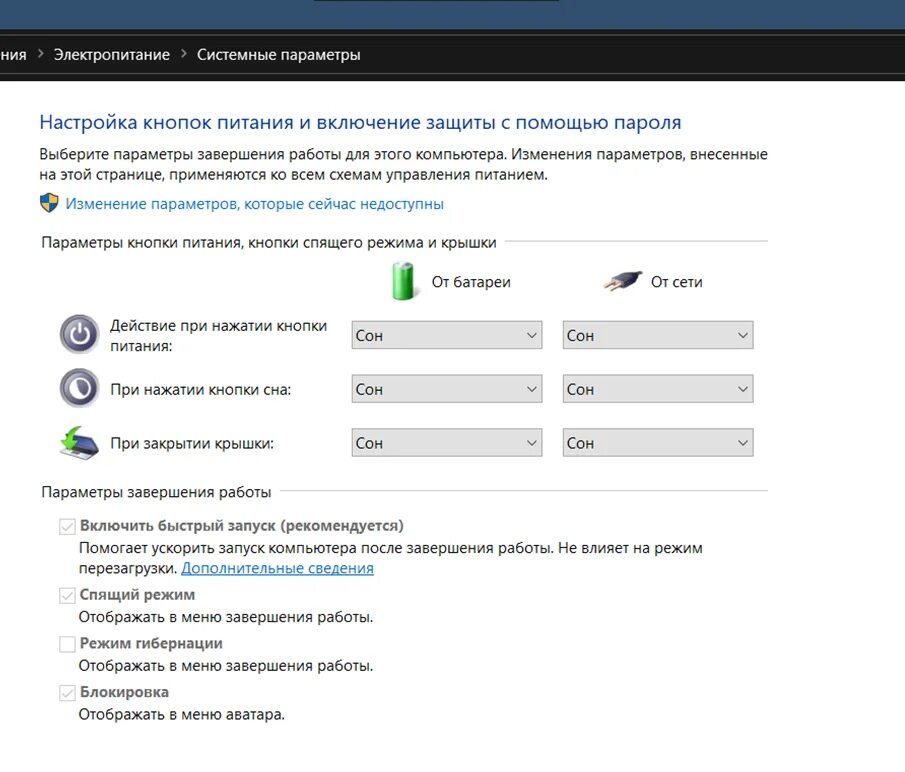Click breadcrumb chevron before Электропитание
The image size is (905, 772).
coord(41,55)
